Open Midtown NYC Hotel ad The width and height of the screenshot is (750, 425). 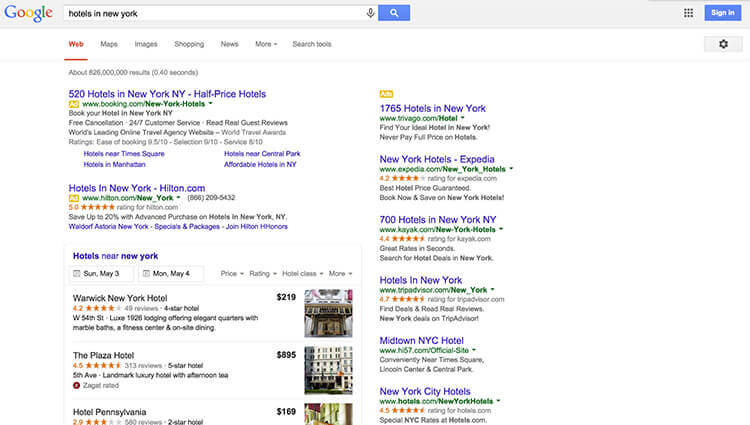(x=421, y=340)
